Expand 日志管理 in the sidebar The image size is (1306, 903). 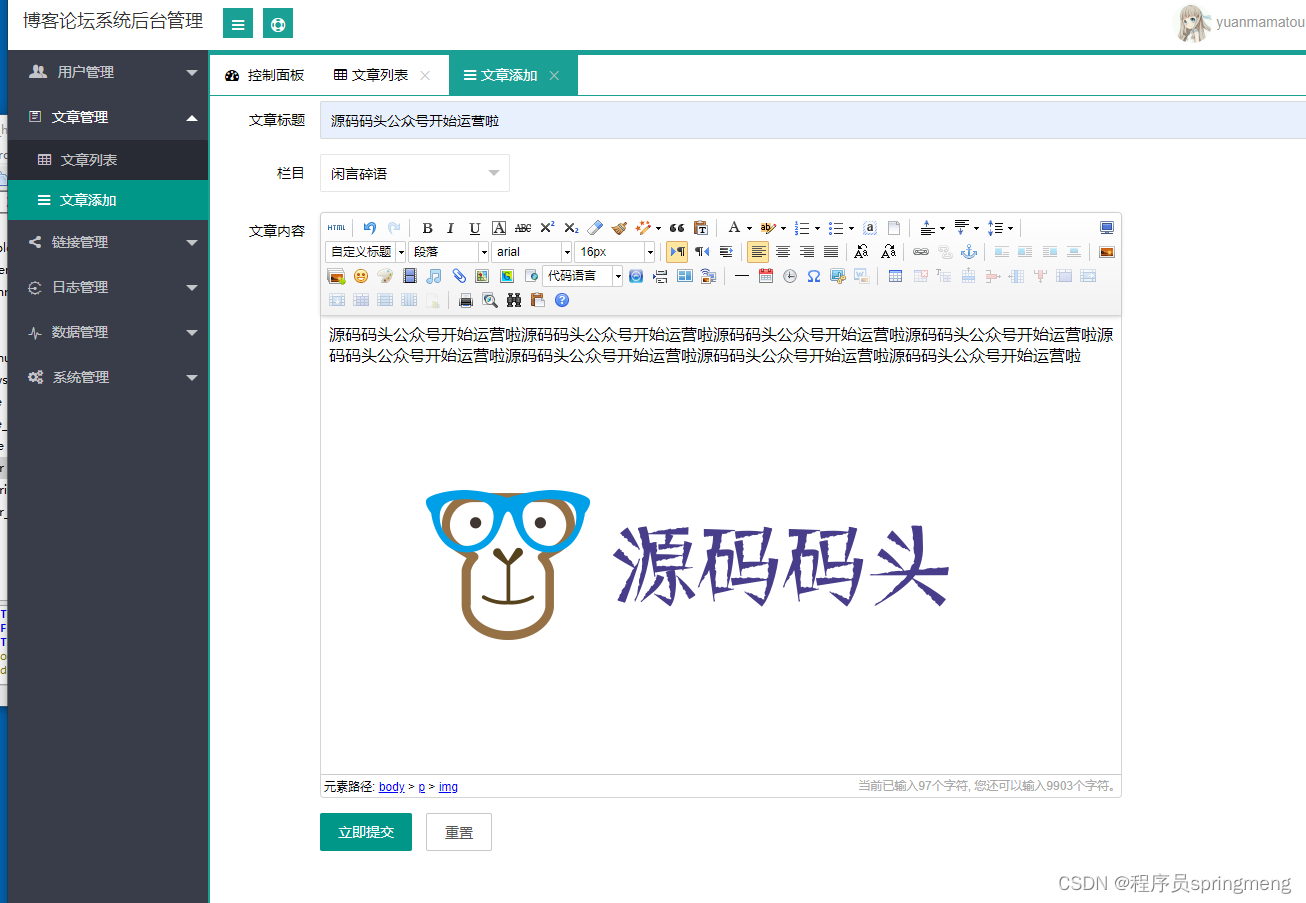108,287
